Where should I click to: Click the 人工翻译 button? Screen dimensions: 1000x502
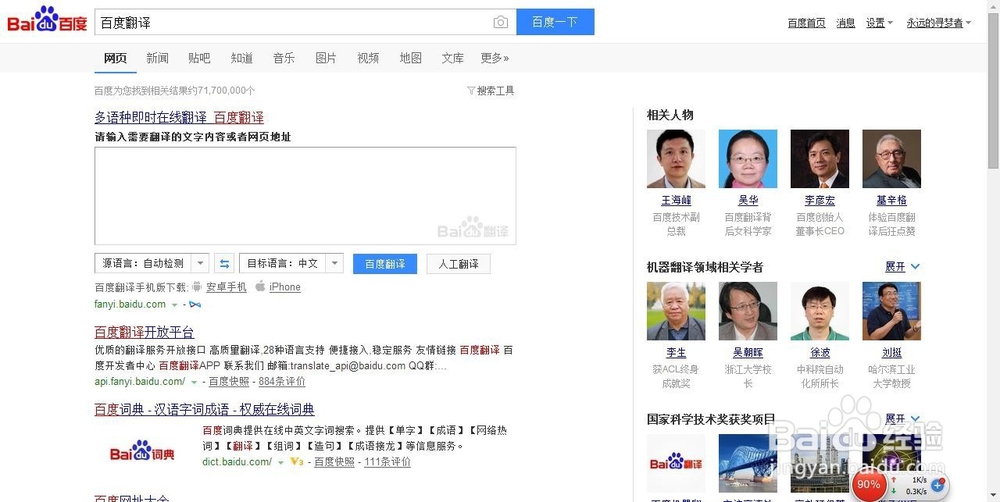coord(459,263)
